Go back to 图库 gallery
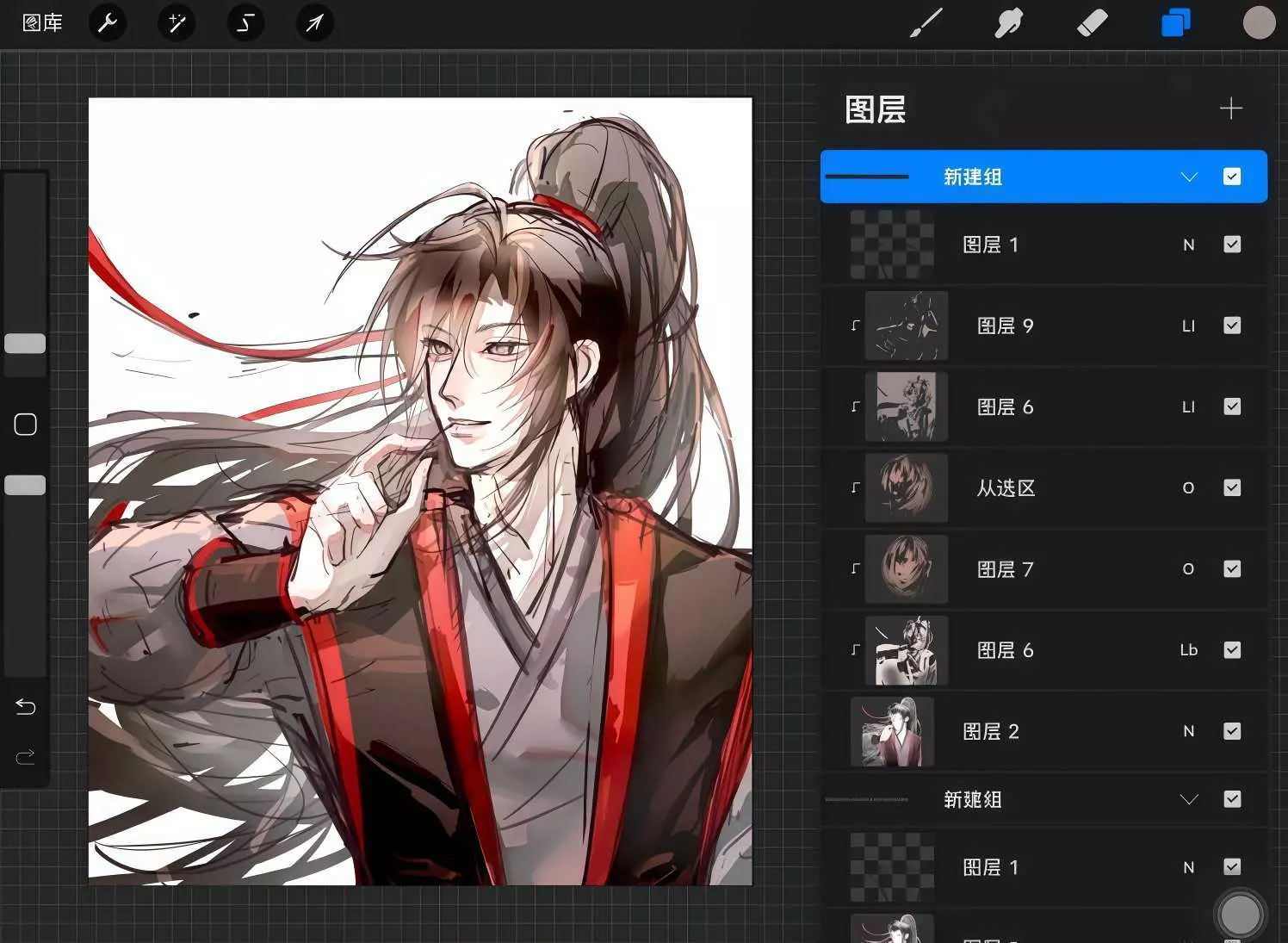Screen dimensions: 1288x943 click(x=42, y=23)
